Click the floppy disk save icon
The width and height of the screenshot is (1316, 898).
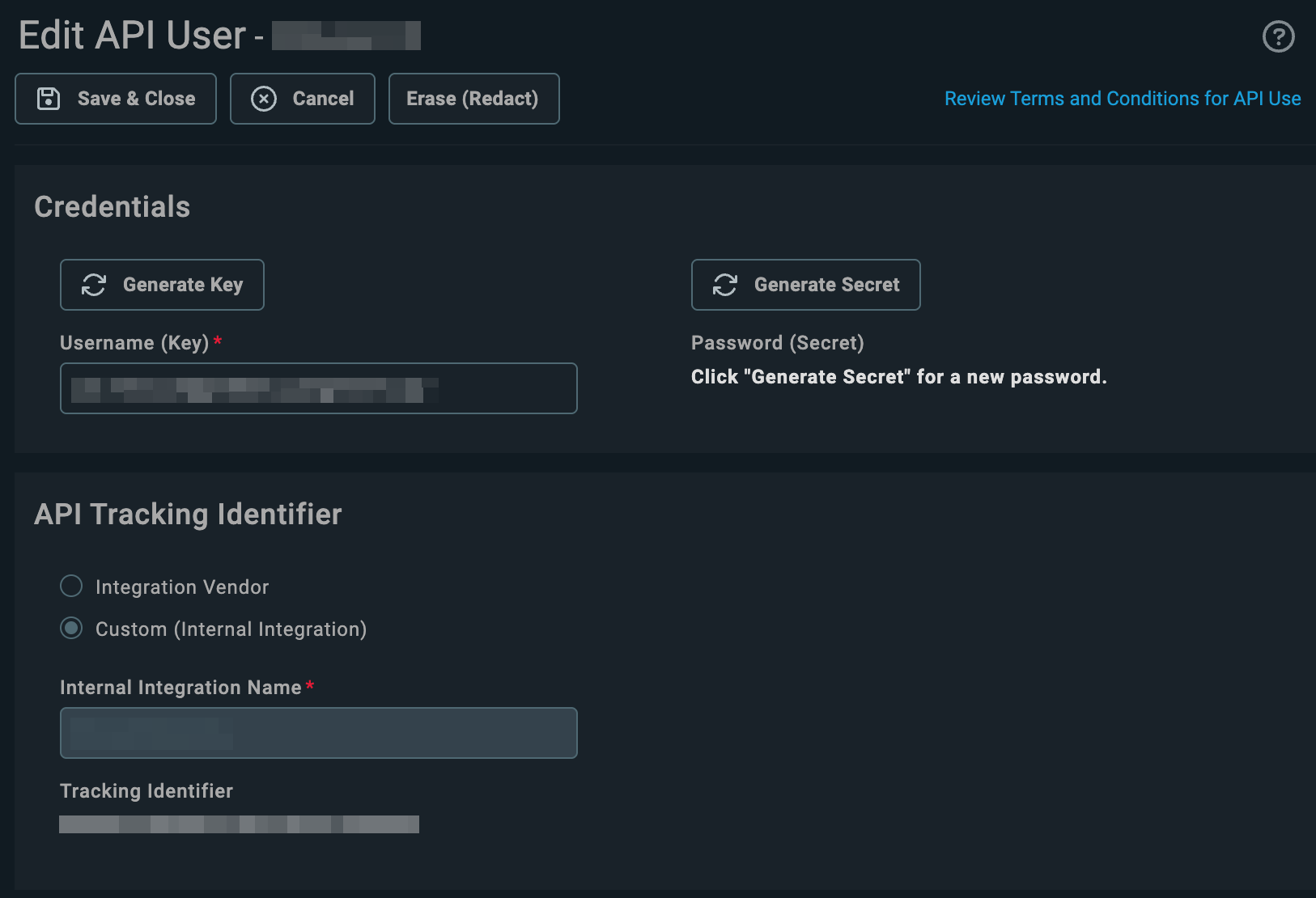point(49,99)
